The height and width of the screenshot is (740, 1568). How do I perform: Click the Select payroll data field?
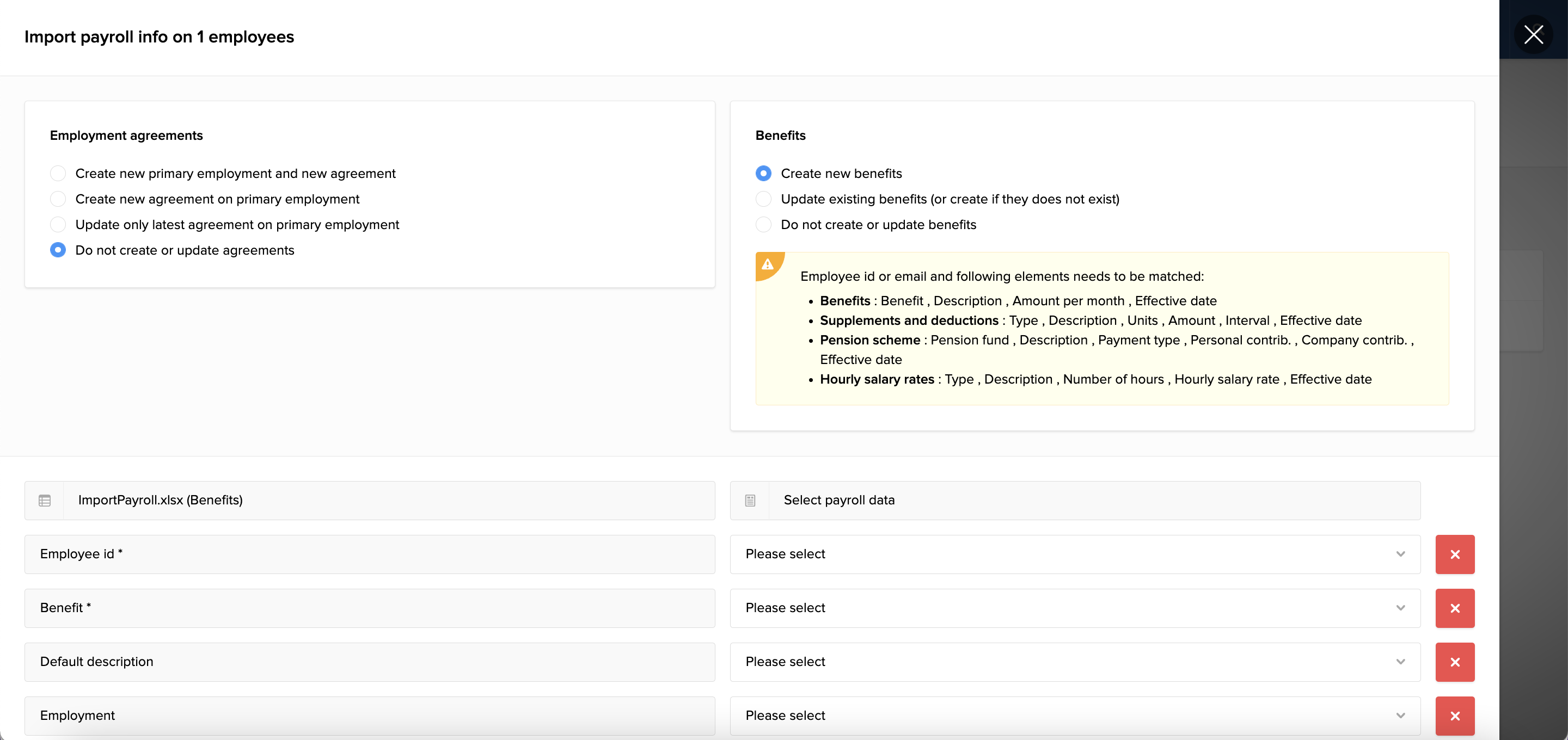pos(1093,500)
